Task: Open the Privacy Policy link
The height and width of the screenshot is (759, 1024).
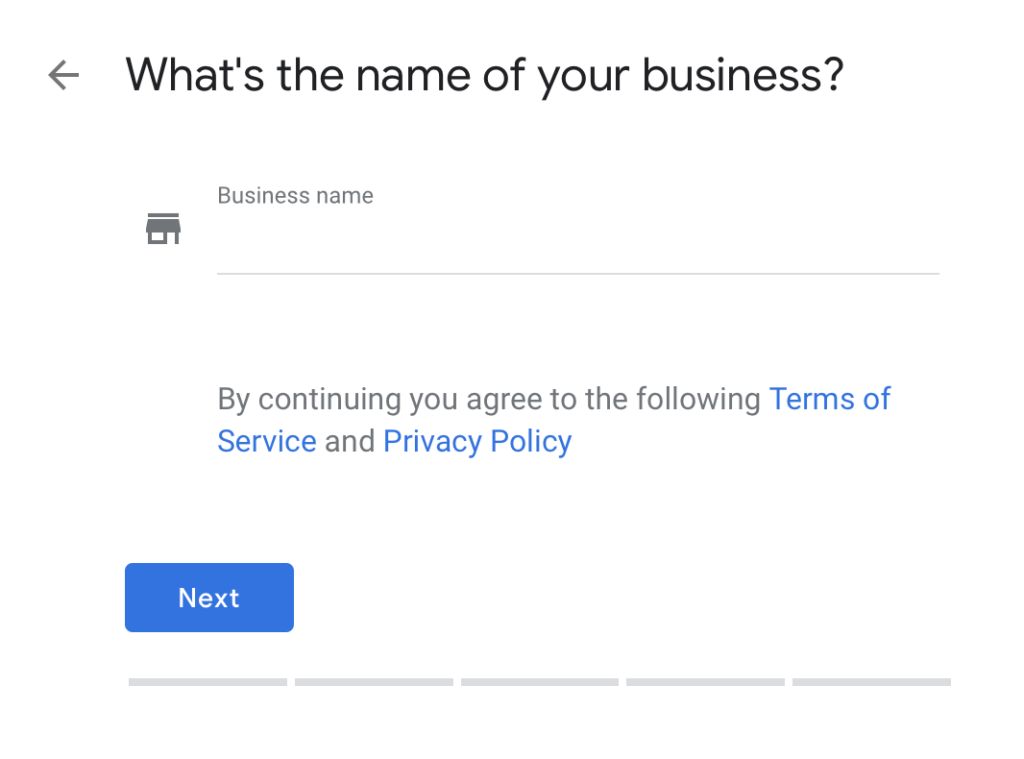Action: tap(477, 441)
